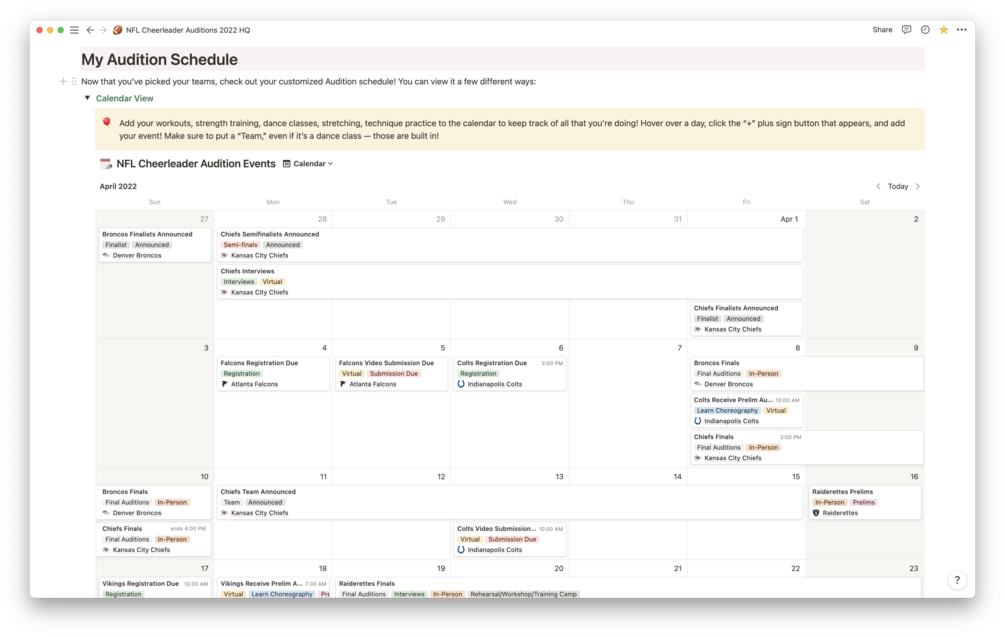
Task: Open the Calendar view dropdown
Action: tap(308, 164)
